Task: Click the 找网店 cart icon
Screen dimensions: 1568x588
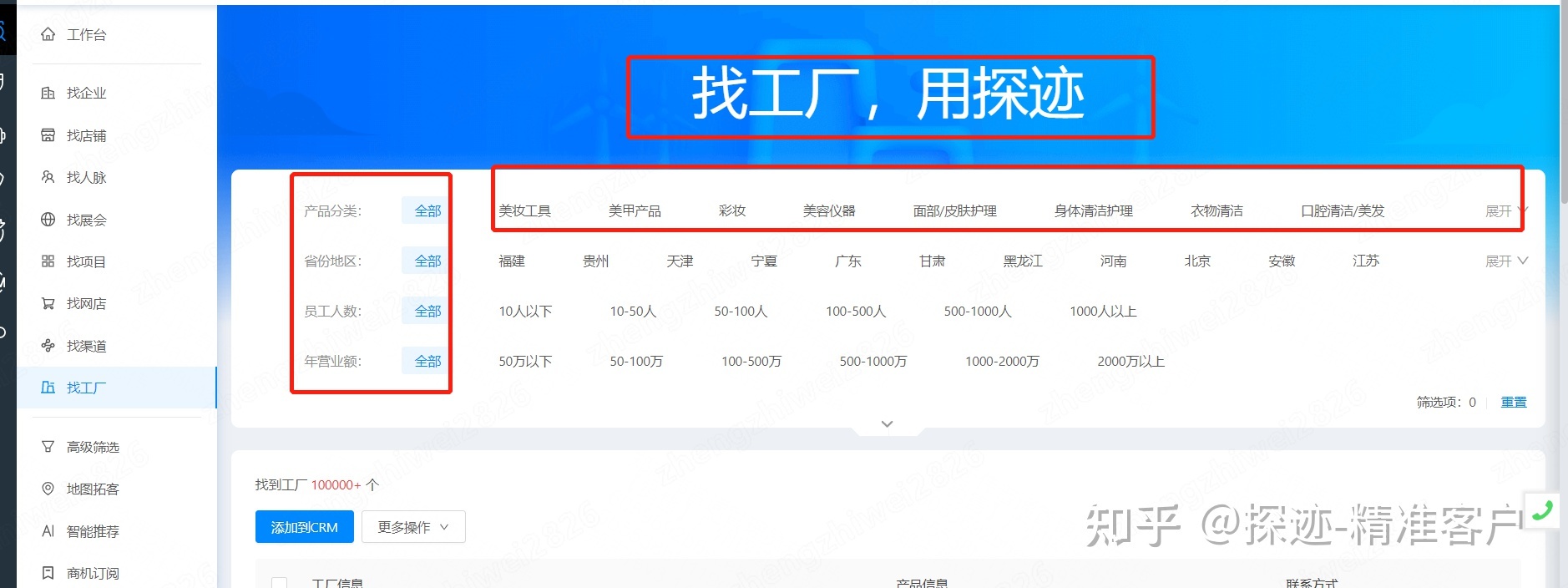Action: click(x=48, y=303)
